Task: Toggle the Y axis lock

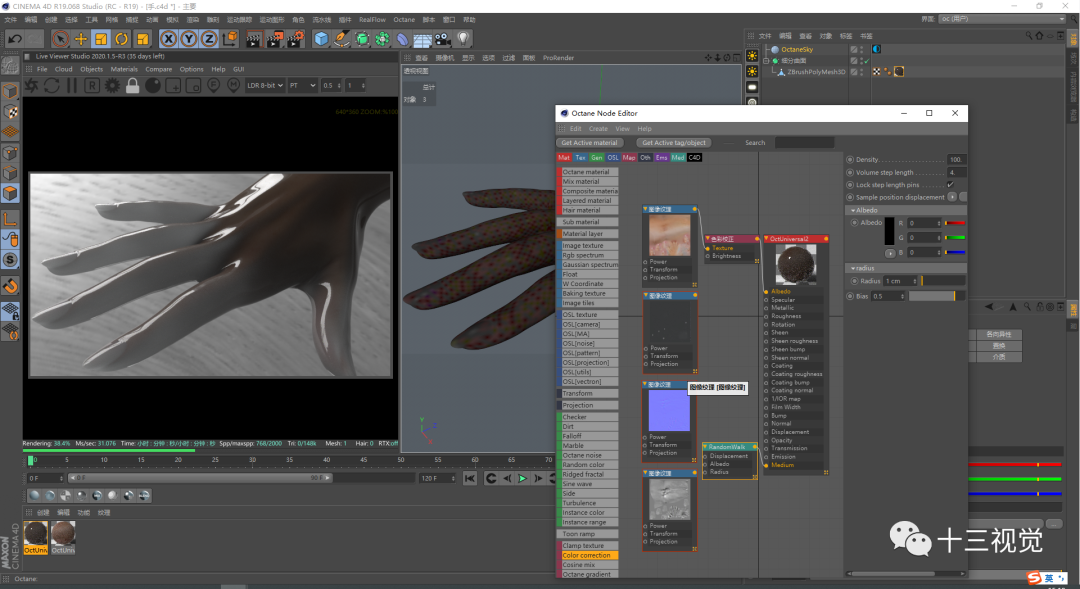Action: [x=188, y=39]
